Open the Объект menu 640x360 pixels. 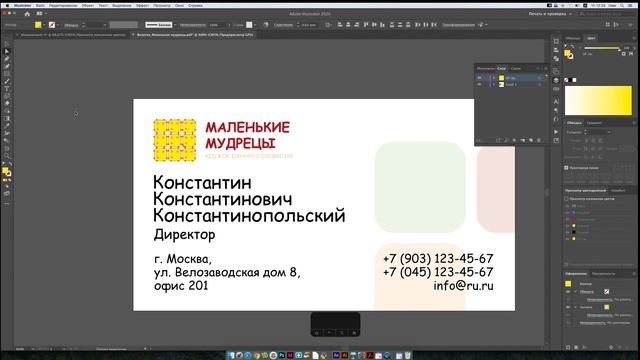(x=87, y=6)
